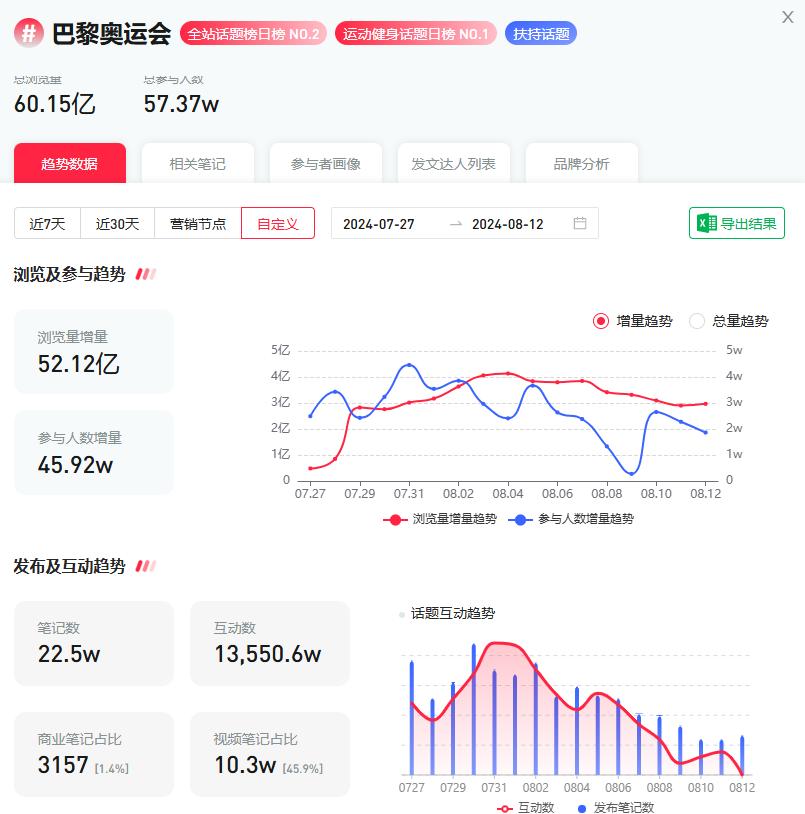Click the 运动健身话题日榜 NO.1 badge
Viewport: 805px width, 814px height.
click(416, 34)
